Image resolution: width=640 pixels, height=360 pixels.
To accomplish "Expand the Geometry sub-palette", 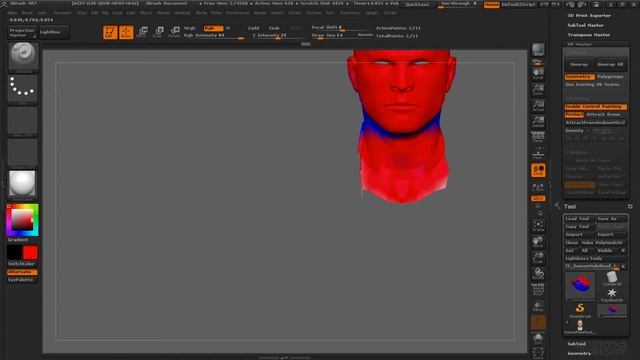I will click(x=579, y=353).
